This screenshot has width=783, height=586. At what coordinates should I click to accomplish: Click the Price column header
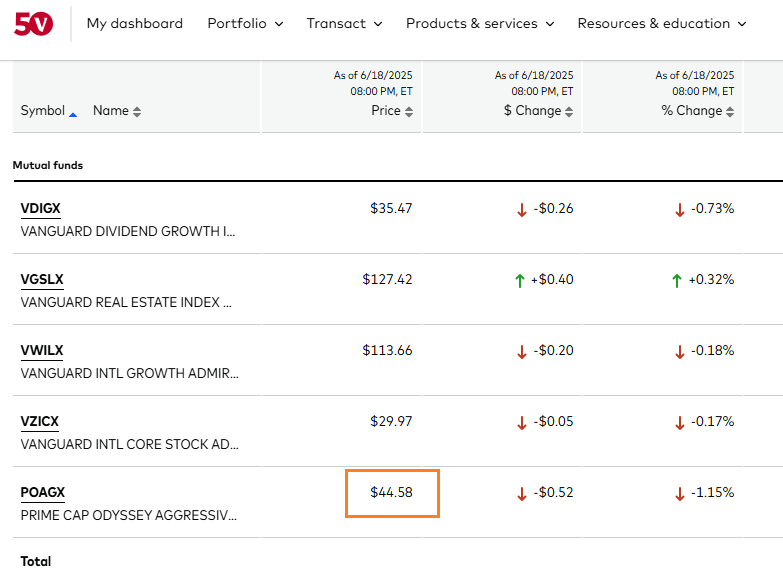385,111
